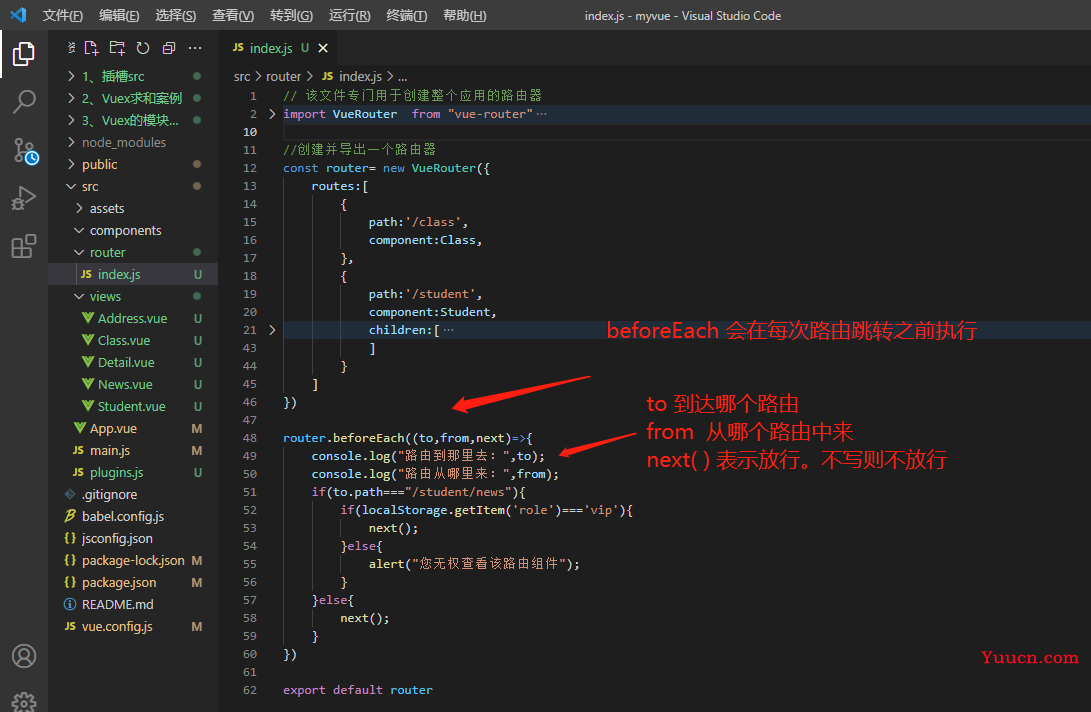Click the src breadcrumb segment

(241, 77)
